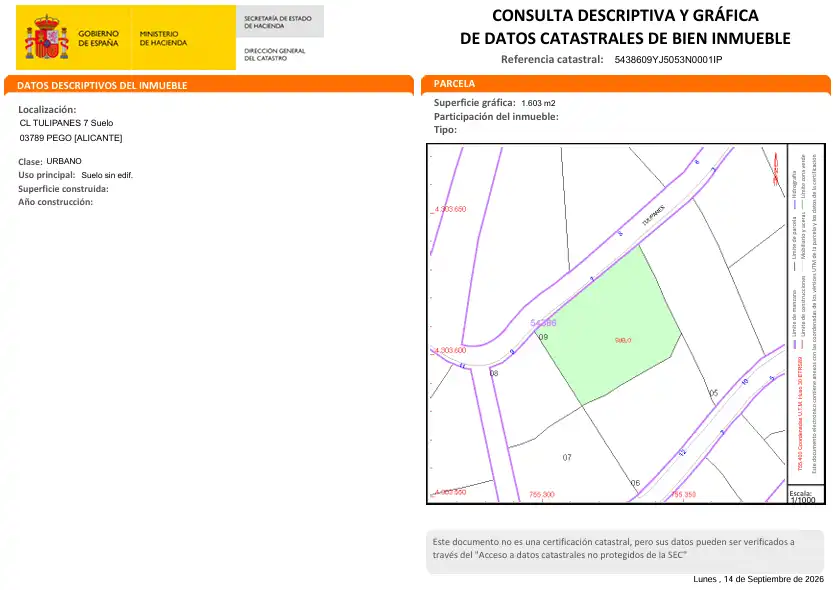Click the orange "PARCELA" header
Screen dimensions: 838x590
tap(454, 83)
